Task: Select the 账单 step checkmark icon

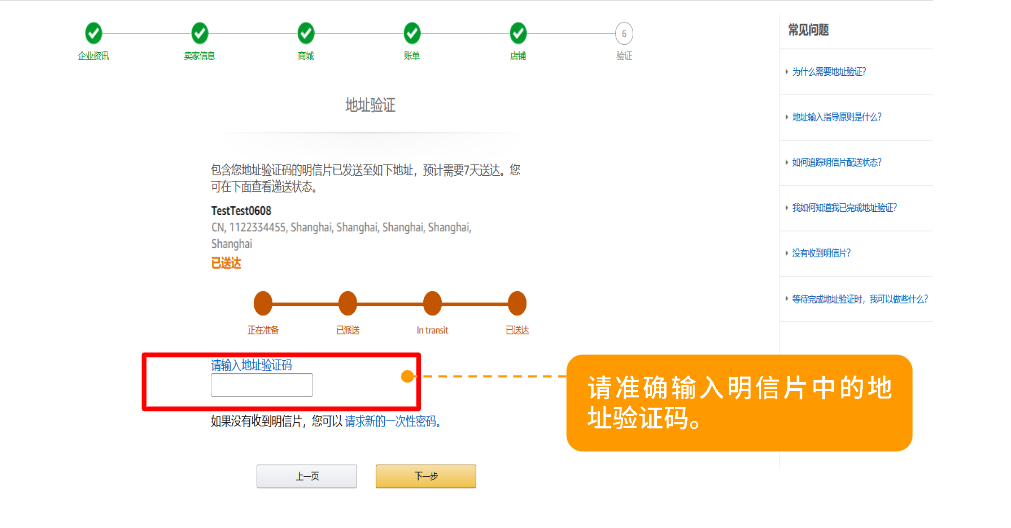Action: coord(412,33)
